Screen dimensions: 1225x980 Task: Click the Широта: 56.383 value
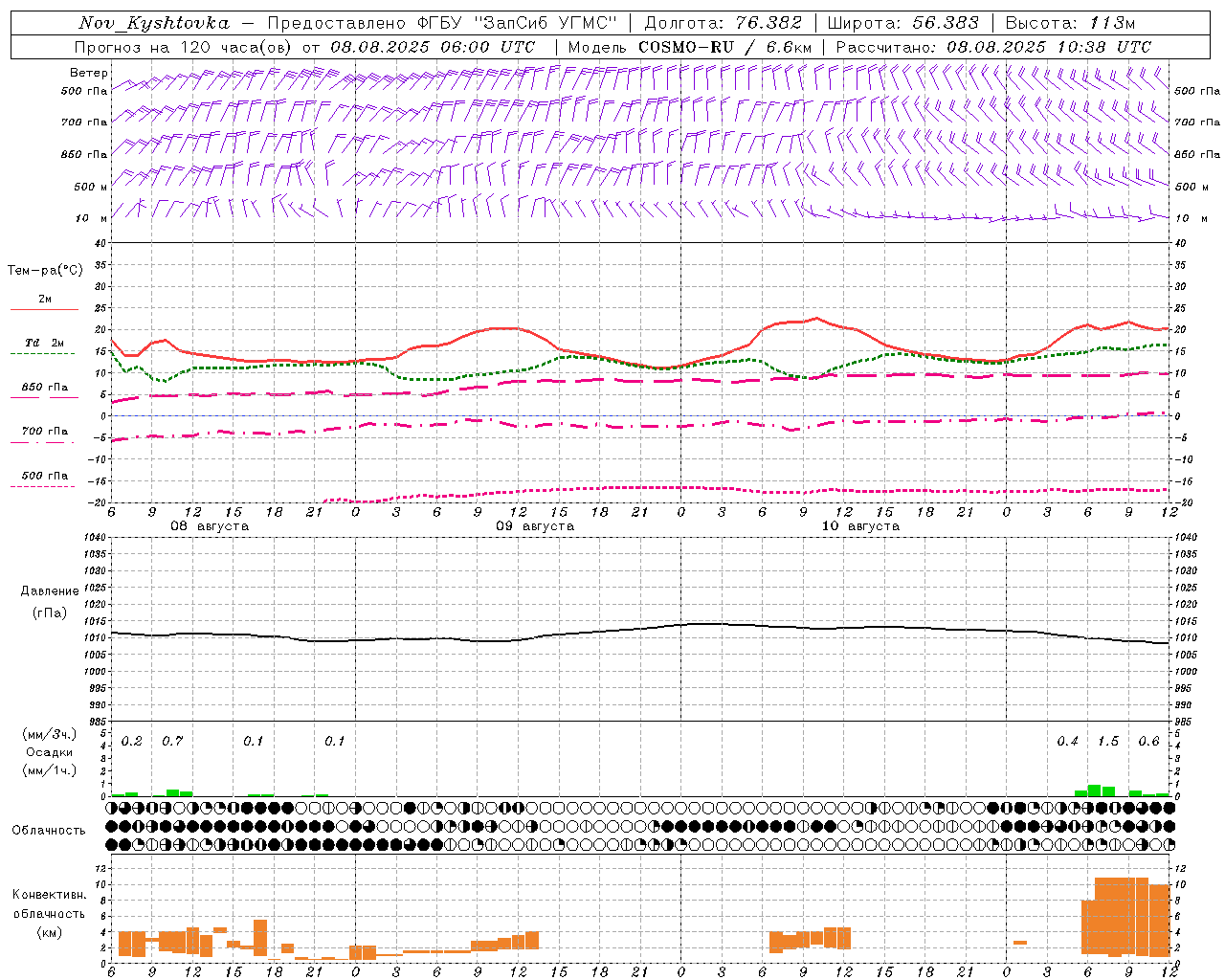click(903, 23)
